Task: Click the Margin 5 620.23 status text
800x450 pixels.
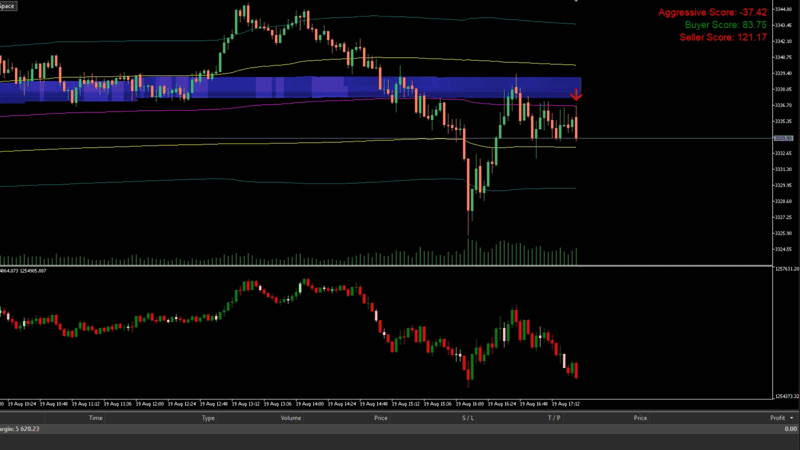Action: [x=19, y=429]
